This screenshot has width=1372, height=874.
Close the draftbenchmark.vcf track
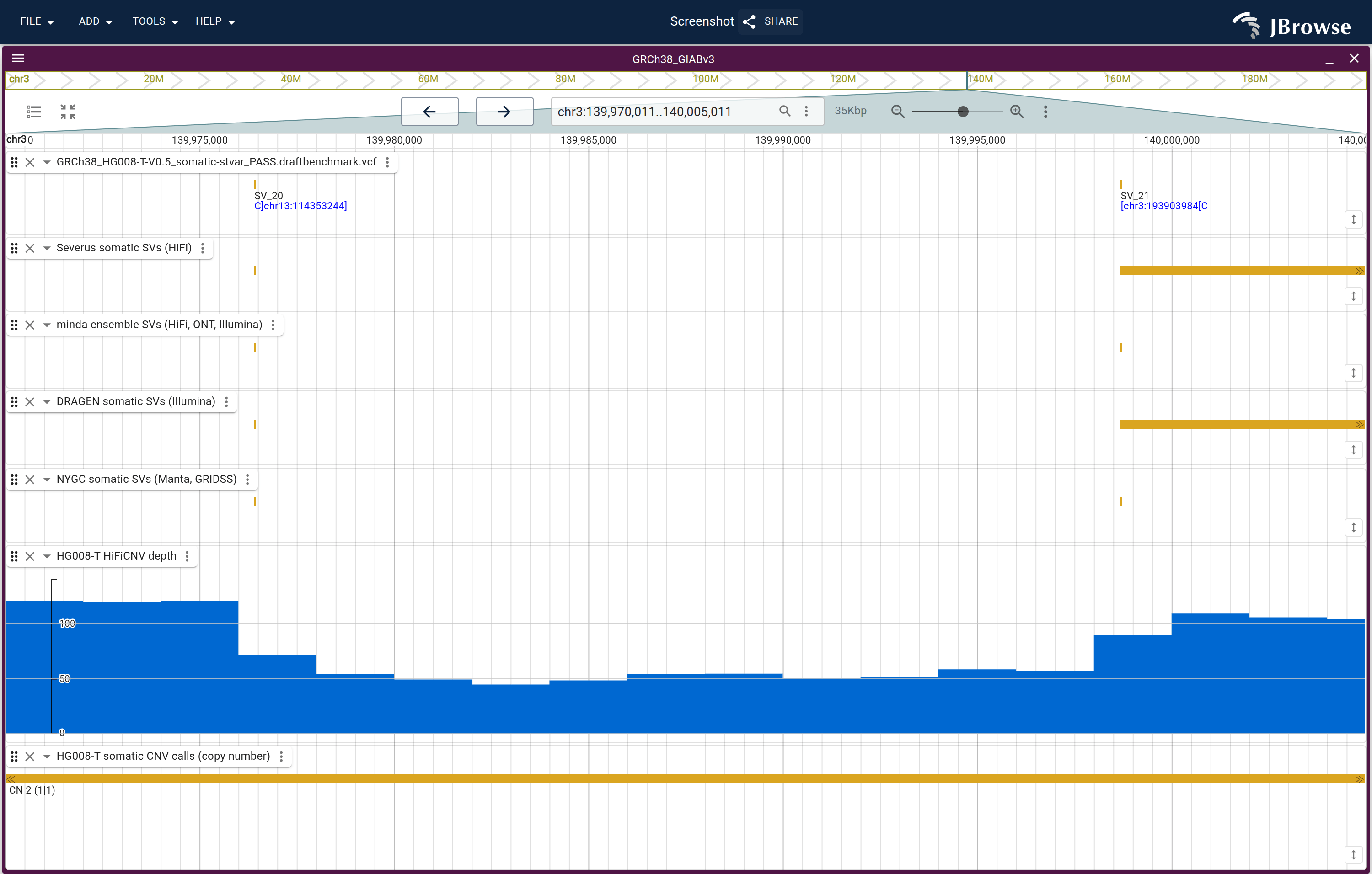pyautogui.click(x=30, y=162)
